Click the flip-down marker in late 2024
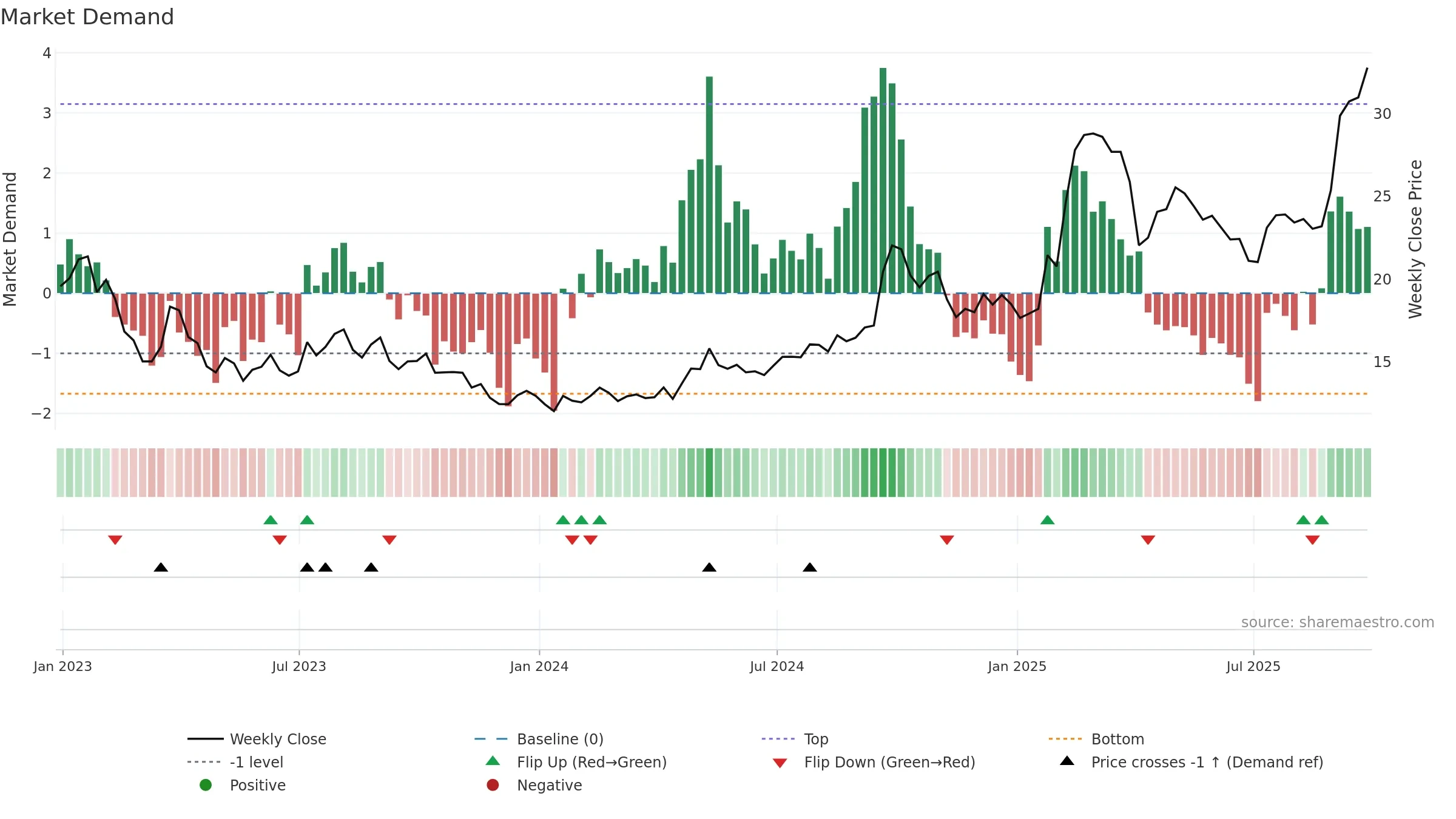 coord(947,540)
